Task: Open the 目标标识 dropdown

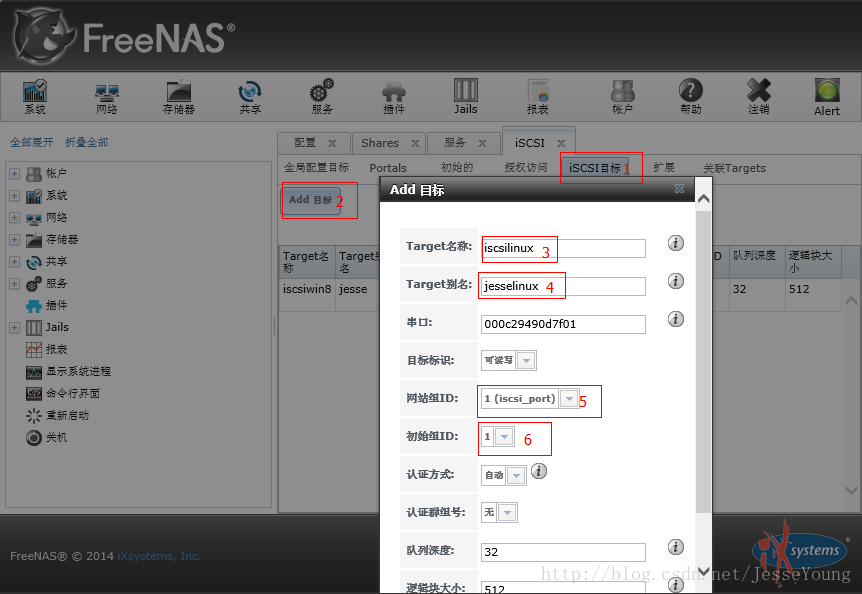Action: [x=526, y=361]
